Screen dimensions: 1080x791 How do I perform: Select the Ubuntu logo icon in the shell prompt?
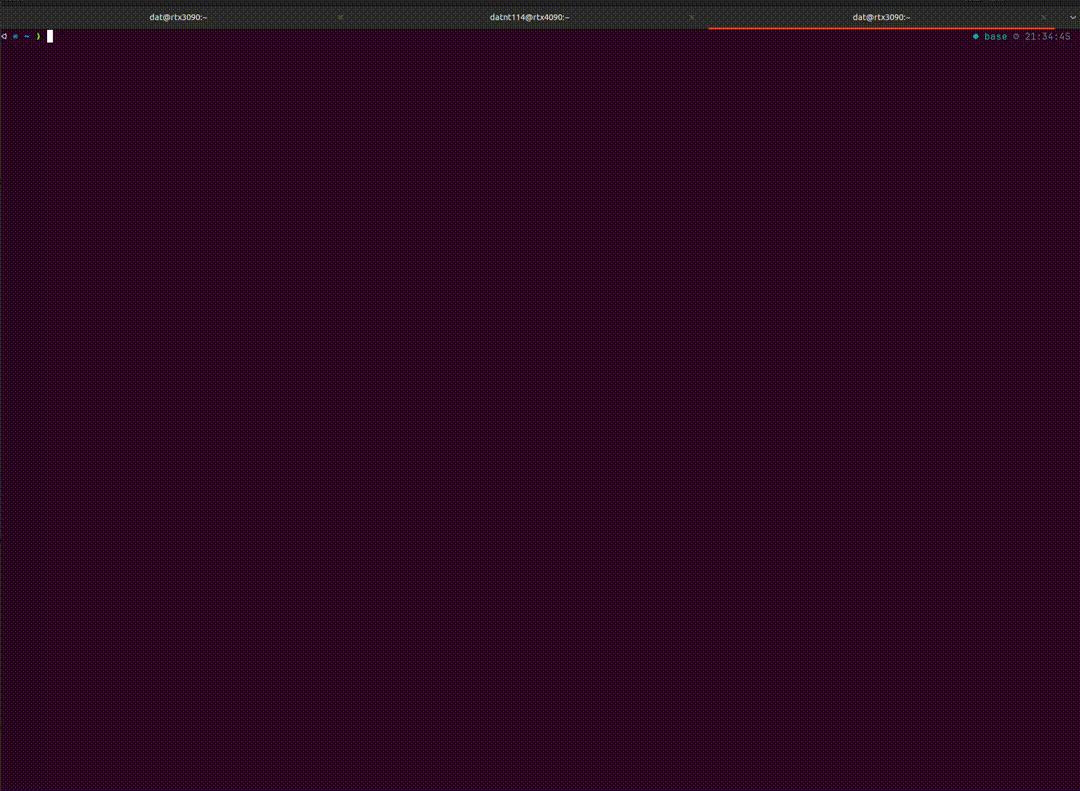4,36
